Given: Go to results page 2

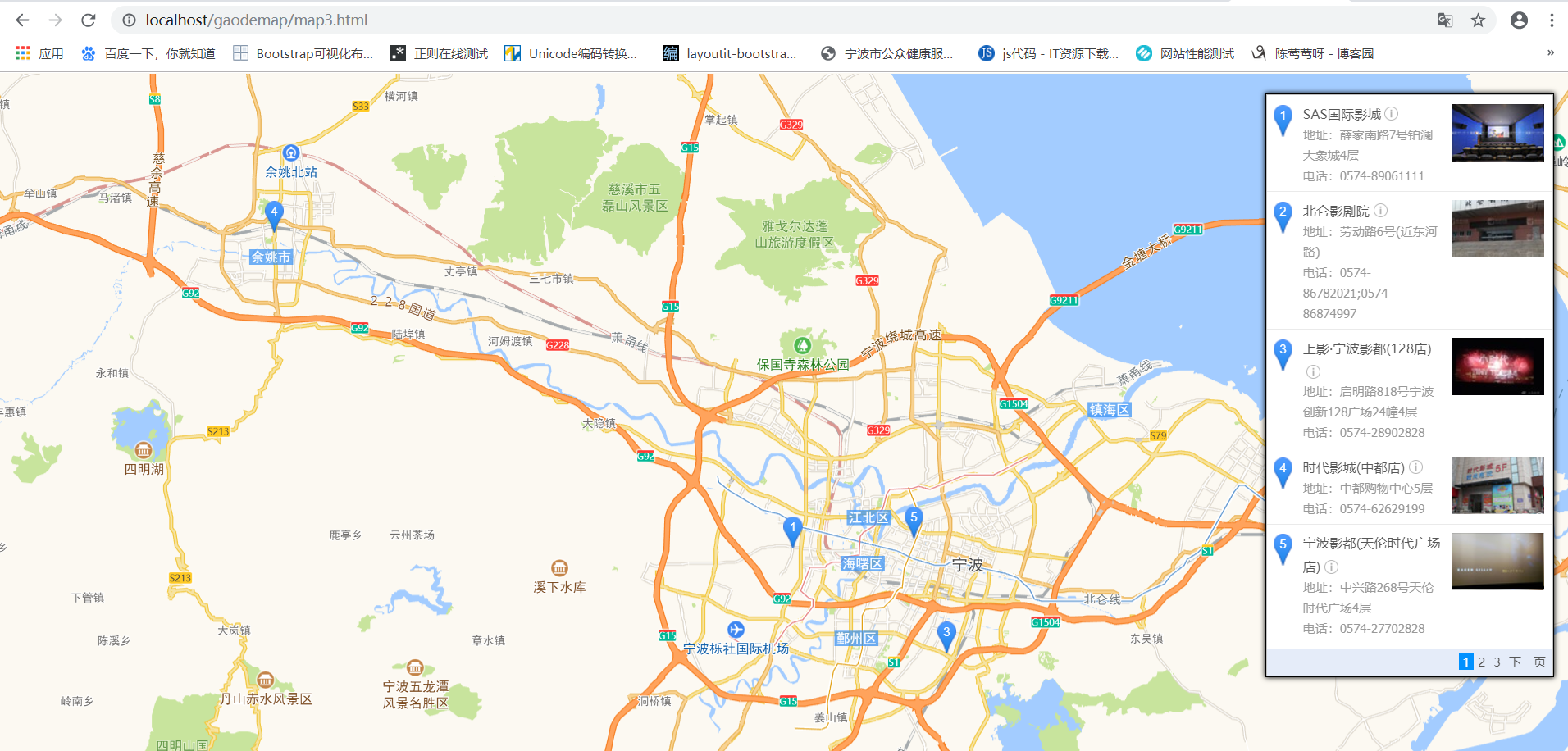Looking at the screenshot, I should point(1482,662).
